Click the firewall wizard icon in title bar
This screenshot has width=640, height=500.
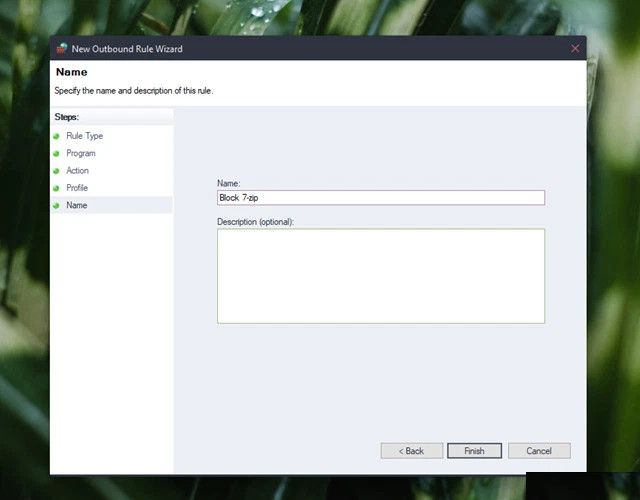coord(62,48)
